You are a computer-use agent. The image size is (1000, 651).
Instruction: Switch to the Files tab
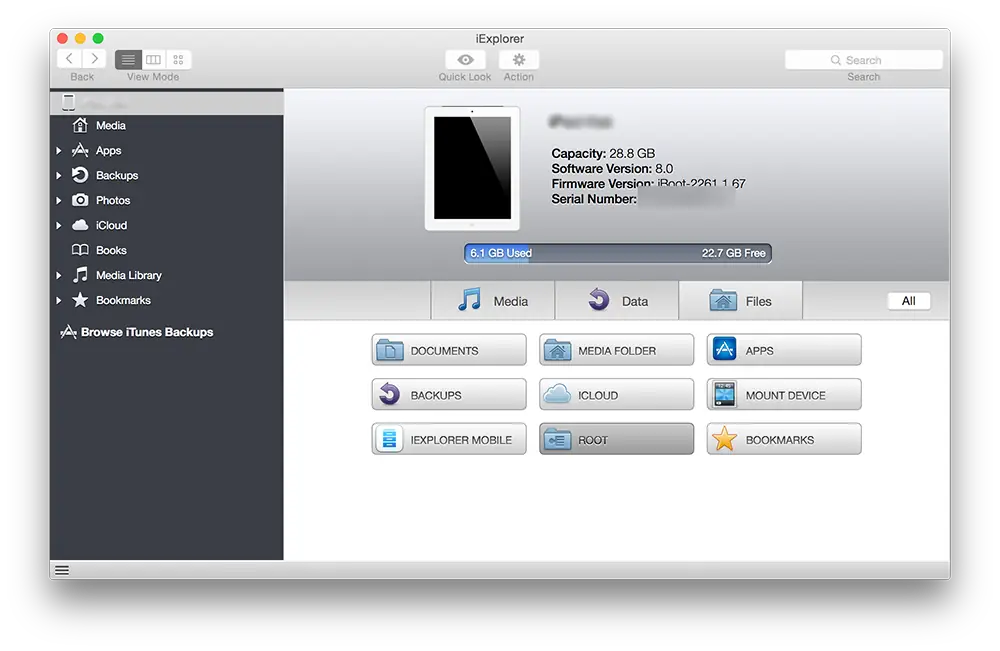click(x=740, y=300)
